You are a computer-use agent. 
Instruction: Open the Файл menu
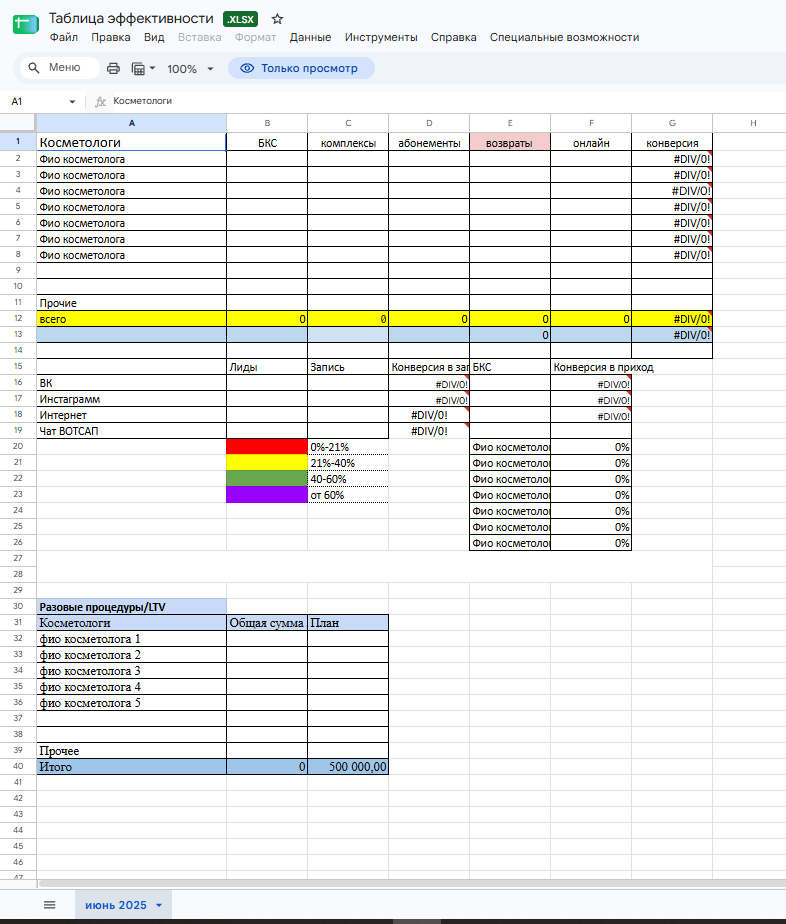pyautogui.click(x=64, y=37)
